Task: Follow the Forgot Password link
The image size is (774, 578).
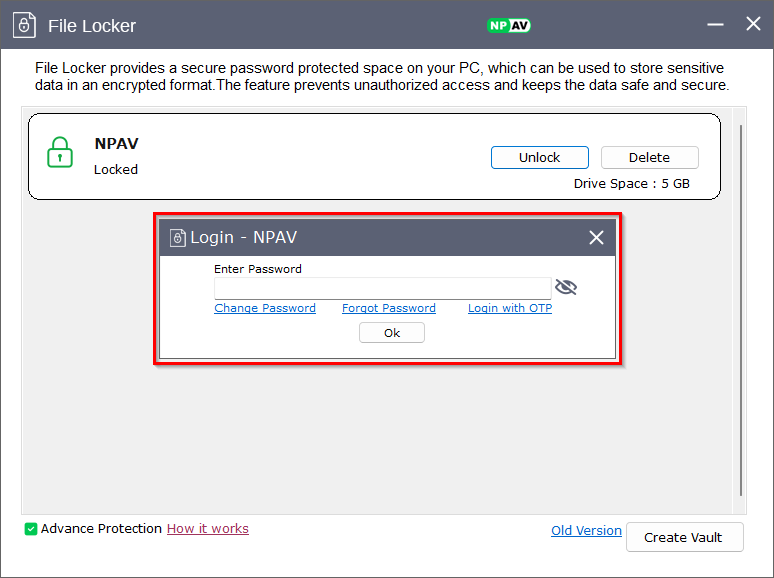Action: tap(389, 308)
